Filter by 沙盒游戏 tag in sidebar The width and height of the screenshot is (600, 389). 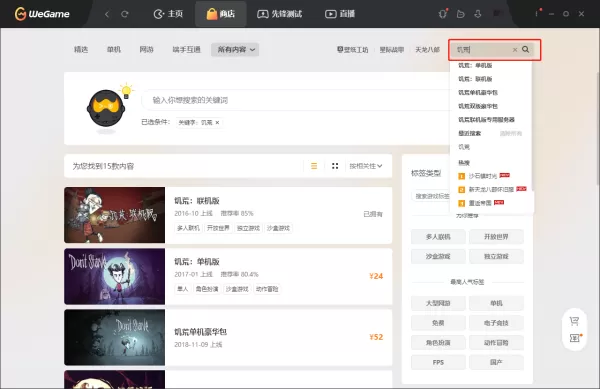tap(438, 256)
